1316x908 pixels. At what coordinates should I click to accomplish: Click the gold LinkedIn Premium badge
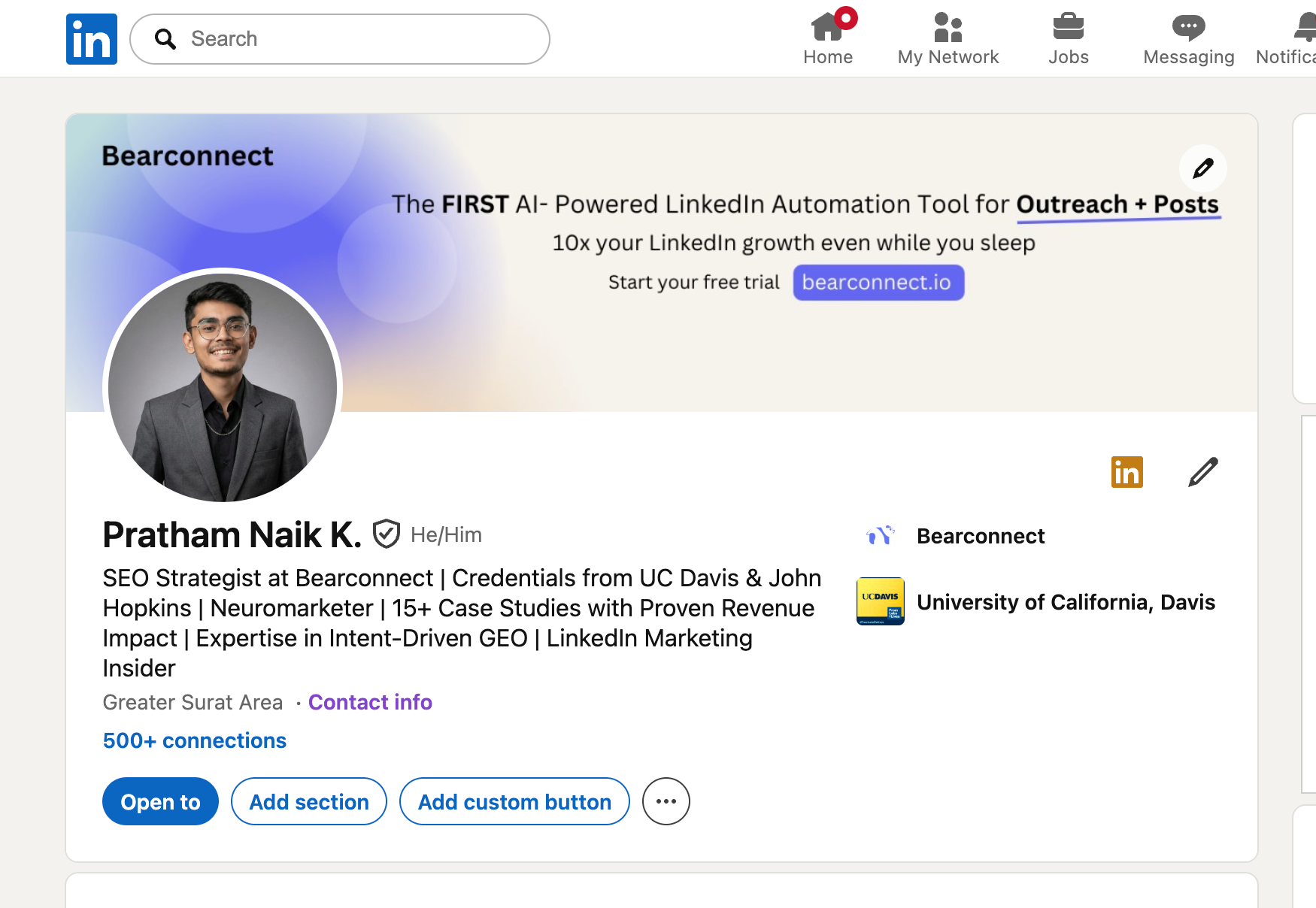pos(1126,472)
